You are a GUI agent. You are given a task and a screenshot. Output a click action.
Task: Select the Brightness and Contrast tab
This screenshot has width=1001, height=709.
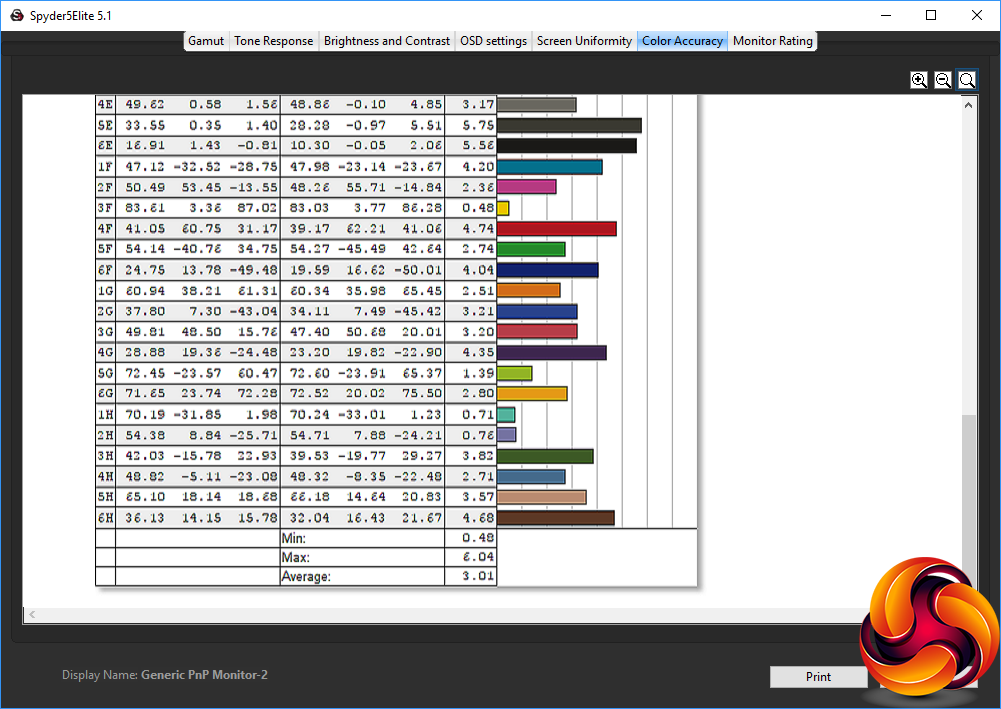tap(387, 41)
